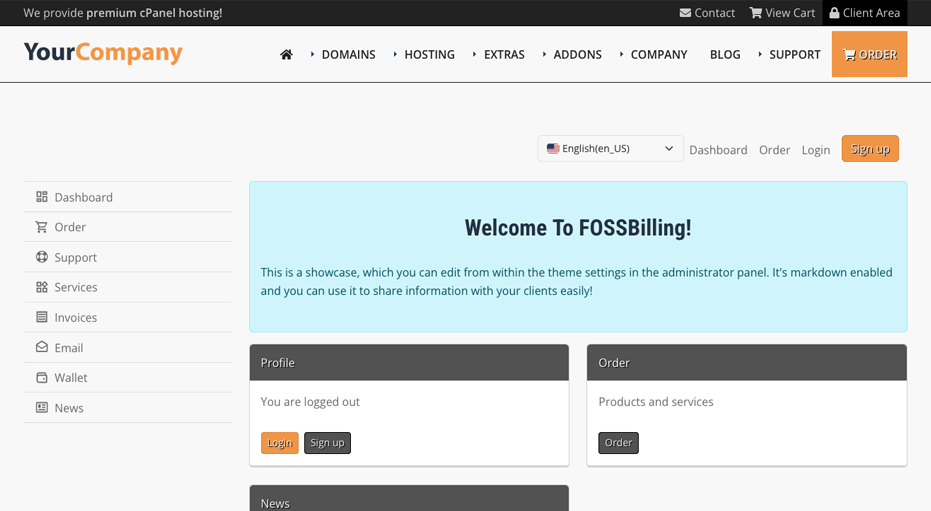Click the Invoices list icon in sidebar
Viewport: 931px width, 511px height.
[42, 317]
